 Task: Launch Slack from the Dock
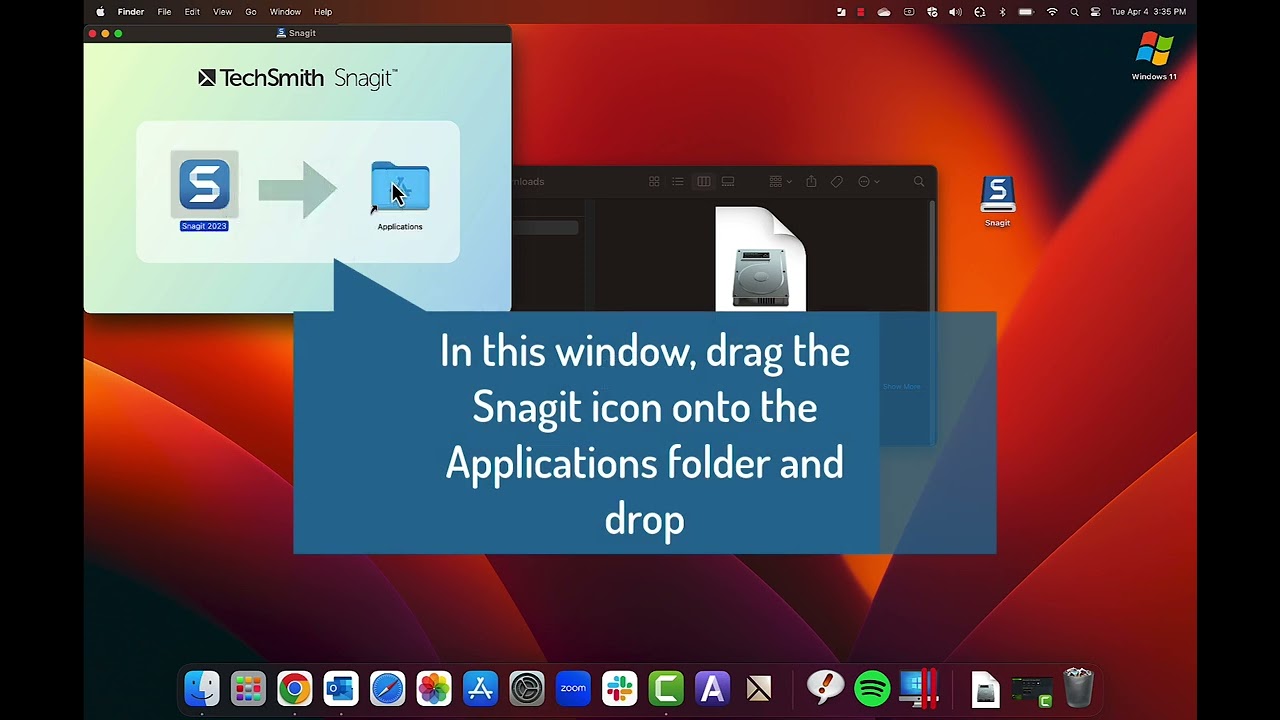[619, 688]
